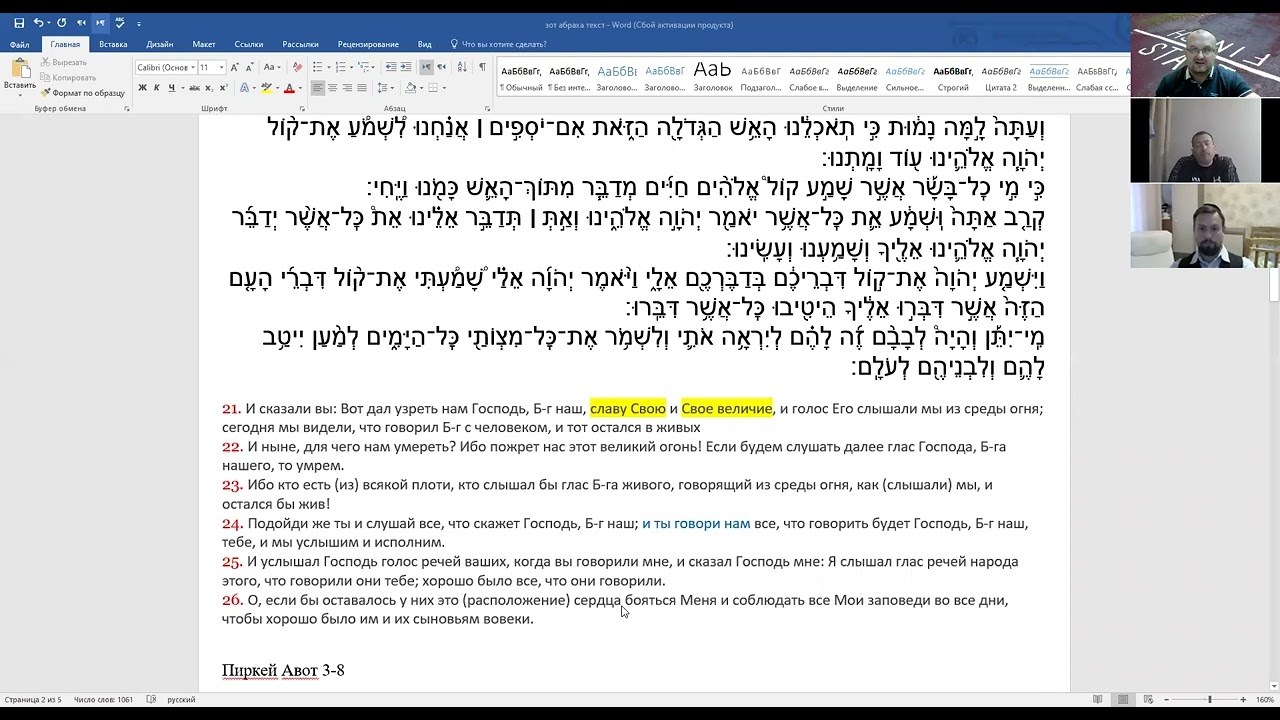Clear all formatting with eraser icon
The image size is (1280, 720).
pos(297,67)
